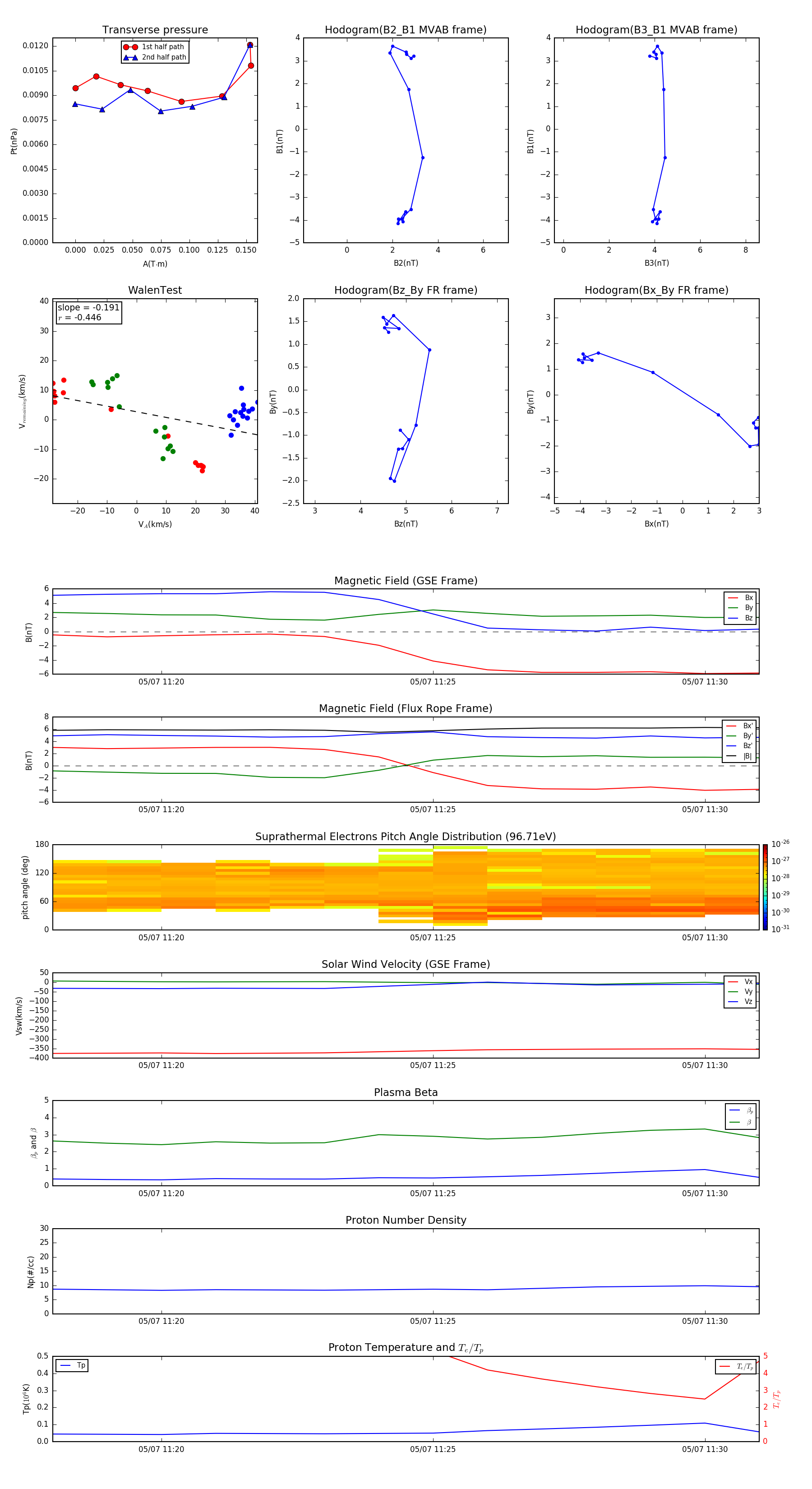Click the '0.0120' tick on transverse pressure axis

[x=36, y=46]
